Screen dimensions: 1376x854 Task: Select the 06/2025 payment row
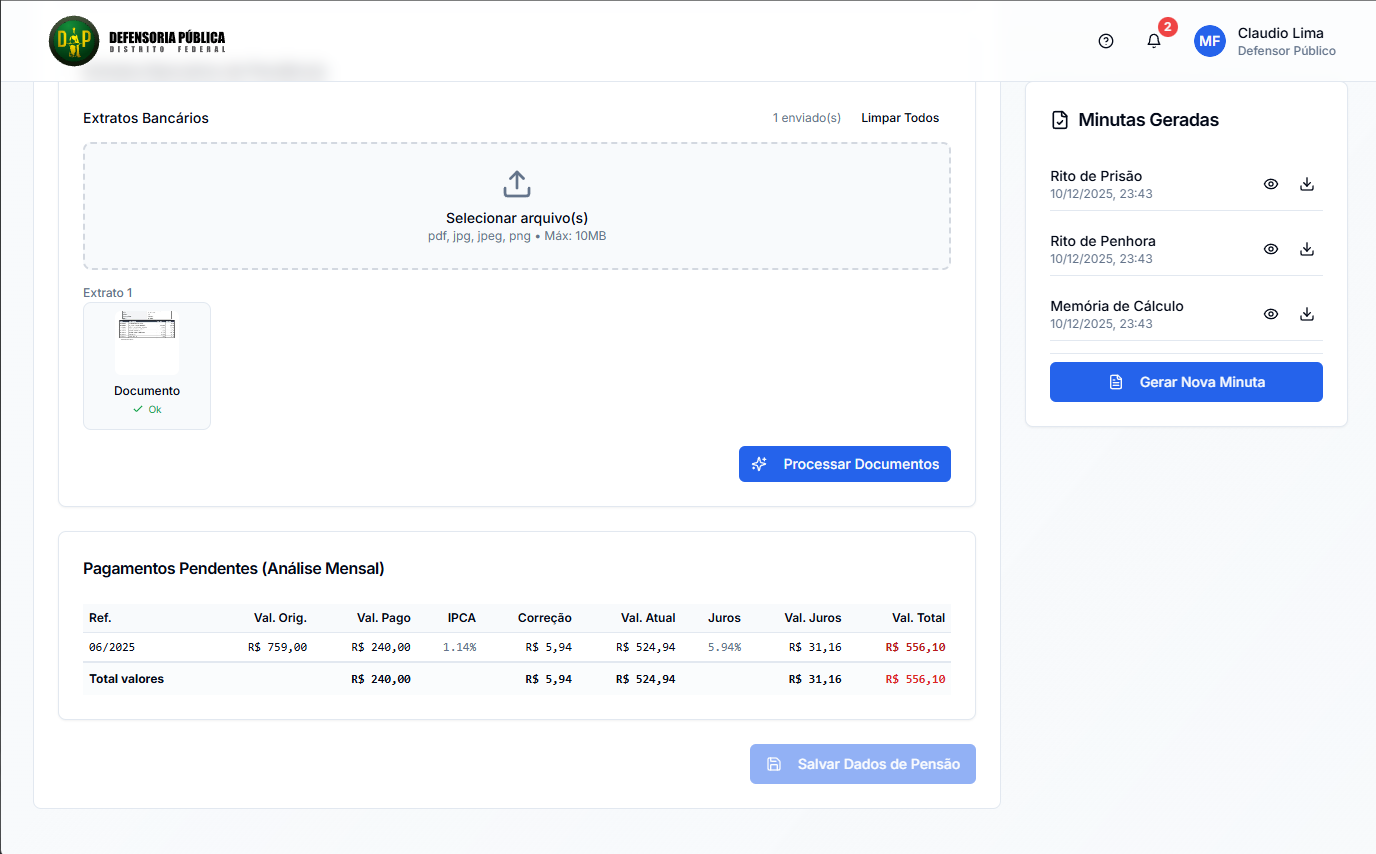516,647
